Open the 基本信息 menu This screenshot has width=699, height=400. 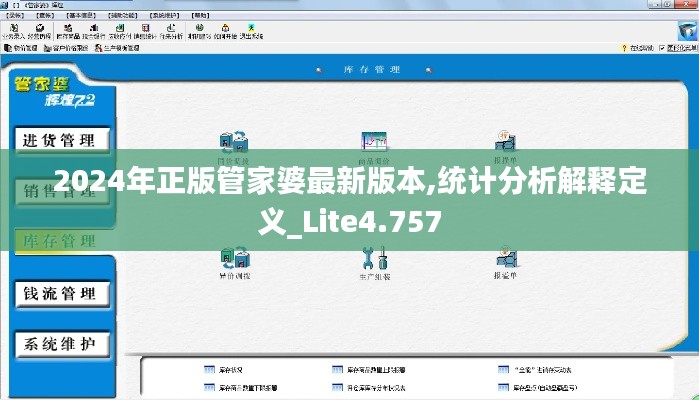point(81,15)
